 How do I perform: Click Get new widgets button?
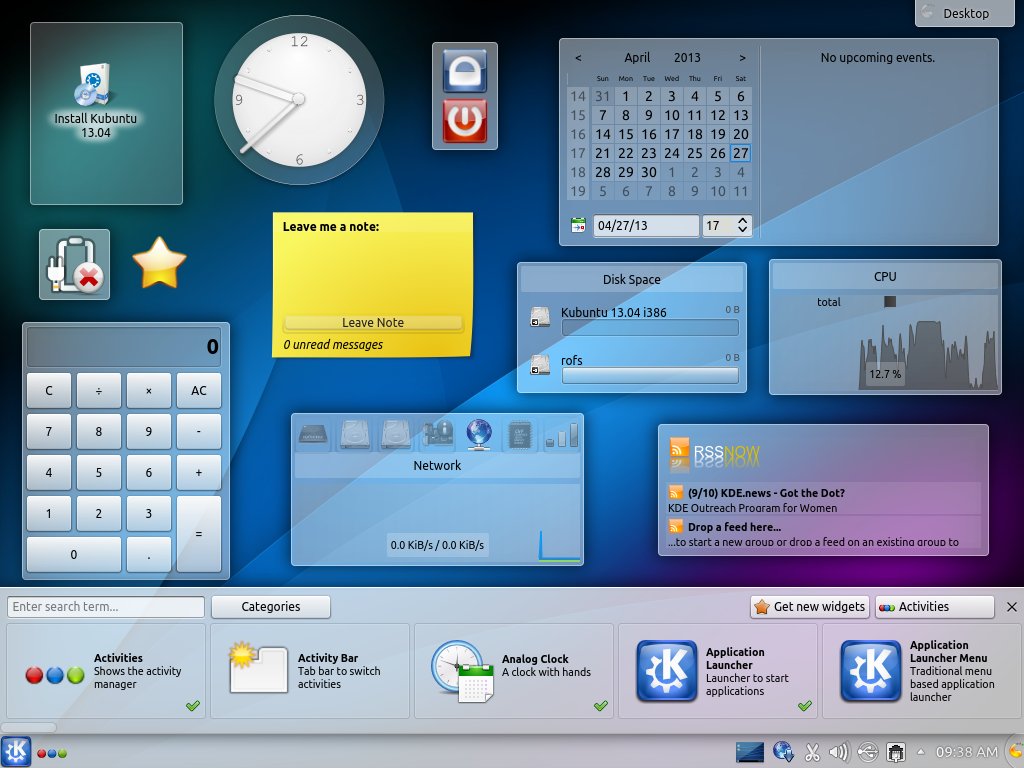pyautogui.click(x=809, y=606)
